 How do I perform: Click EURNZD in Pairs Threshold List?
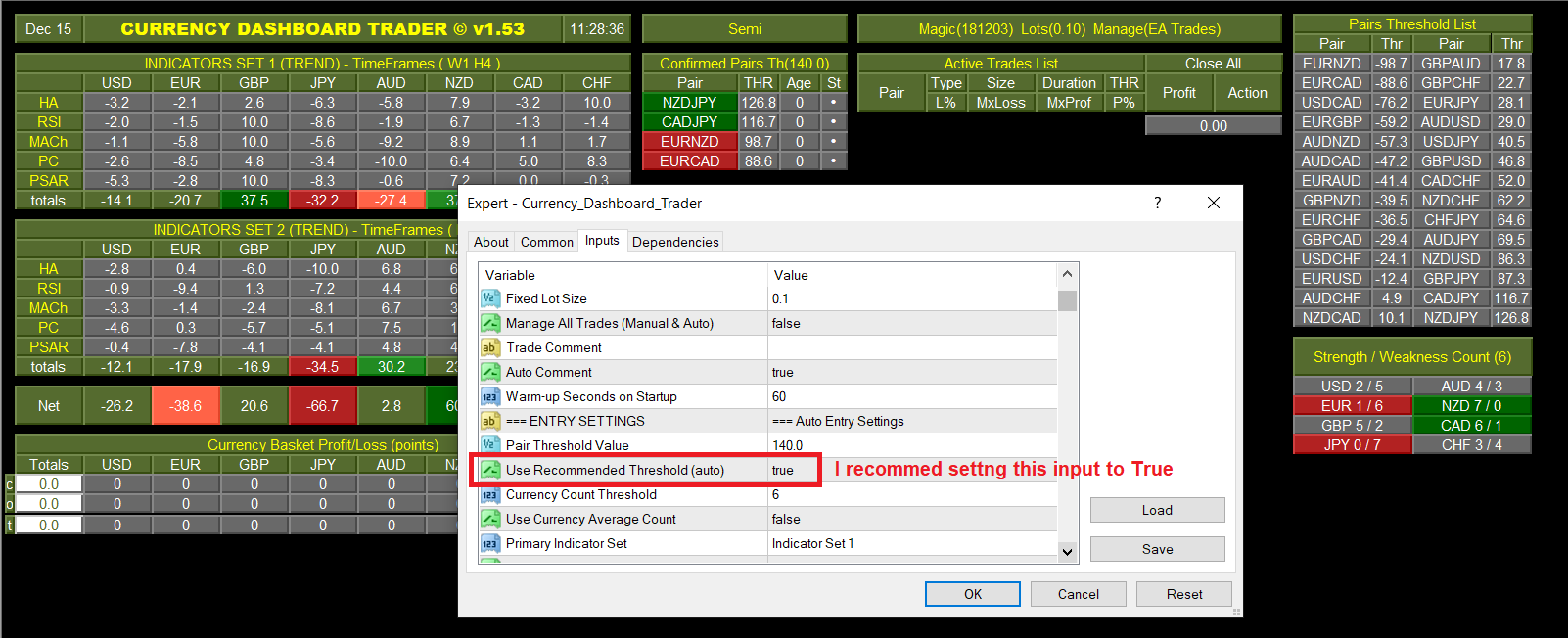point(1331,63)
